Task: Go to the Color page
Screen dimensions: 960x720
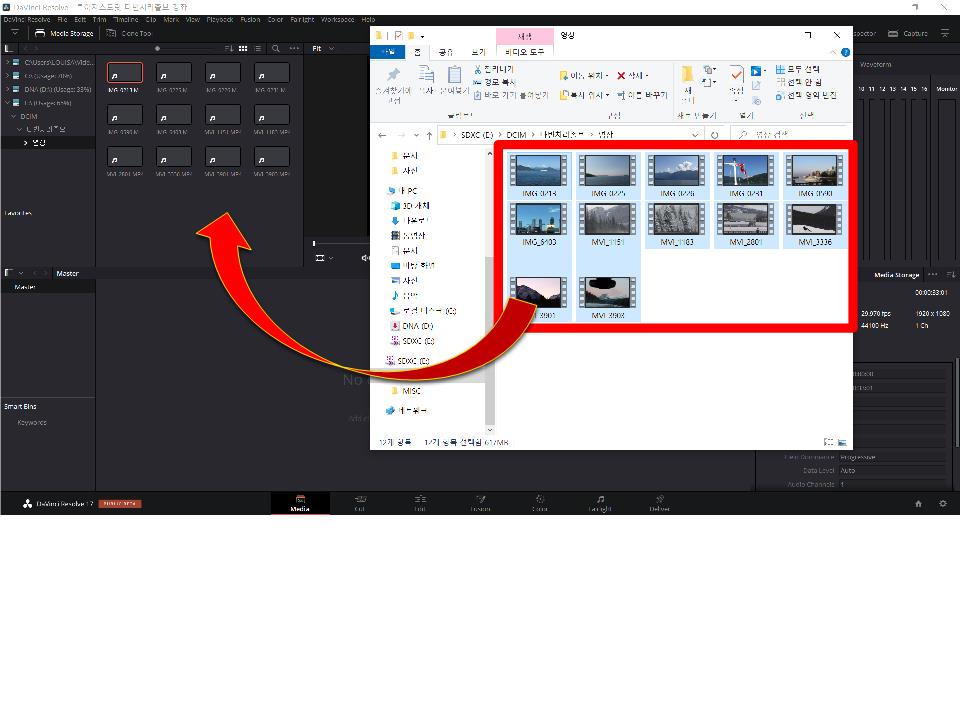Action: (539, 503)
